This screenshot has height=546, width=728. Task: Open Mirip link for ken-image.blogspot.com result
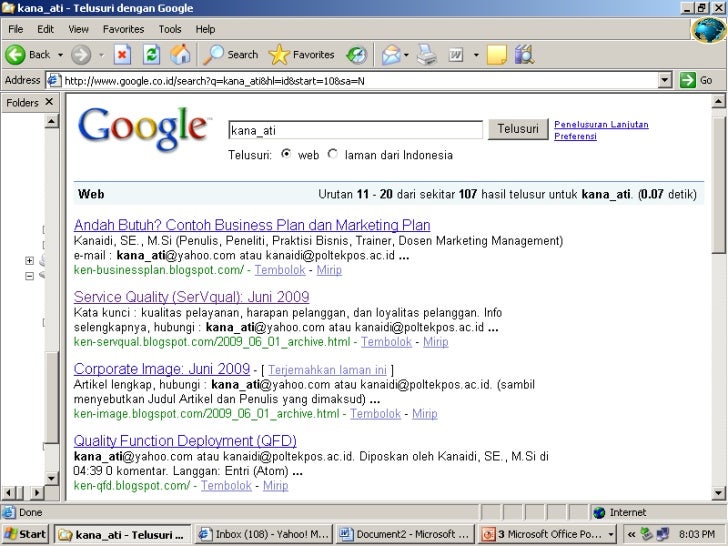[x=424, y=414]
